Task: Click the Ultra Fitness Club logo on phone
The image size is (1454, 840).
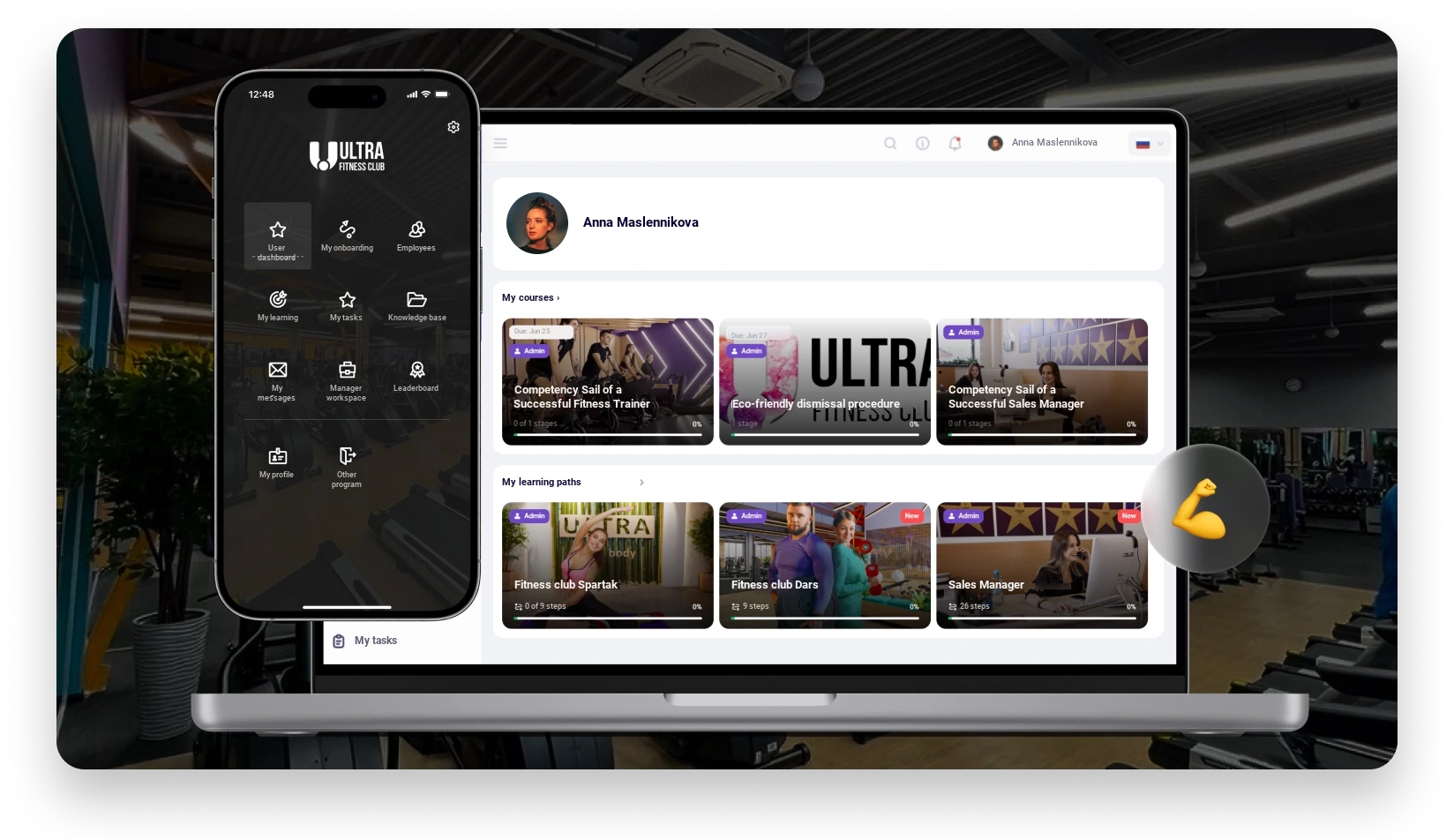Action: 347,156
